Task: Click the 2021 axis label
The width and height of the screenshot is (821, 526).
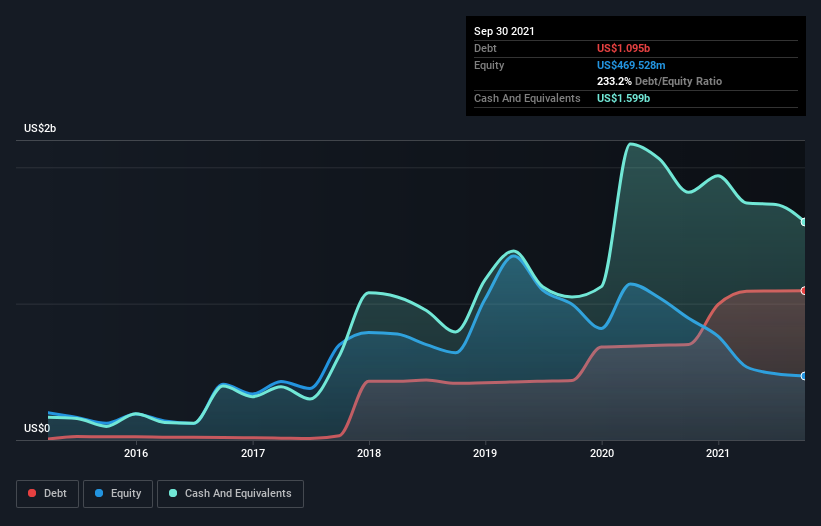Action: pyautogui.click(x=718, y=453)
